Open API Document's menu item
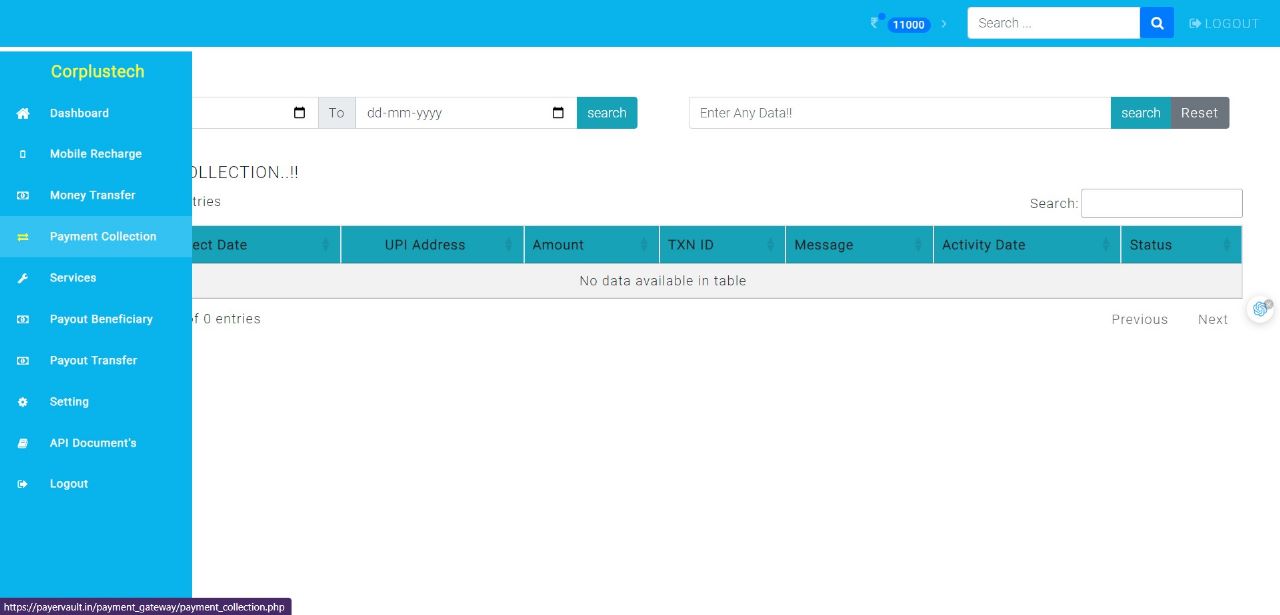This screenshot has height=615, width=1280. 93,443
